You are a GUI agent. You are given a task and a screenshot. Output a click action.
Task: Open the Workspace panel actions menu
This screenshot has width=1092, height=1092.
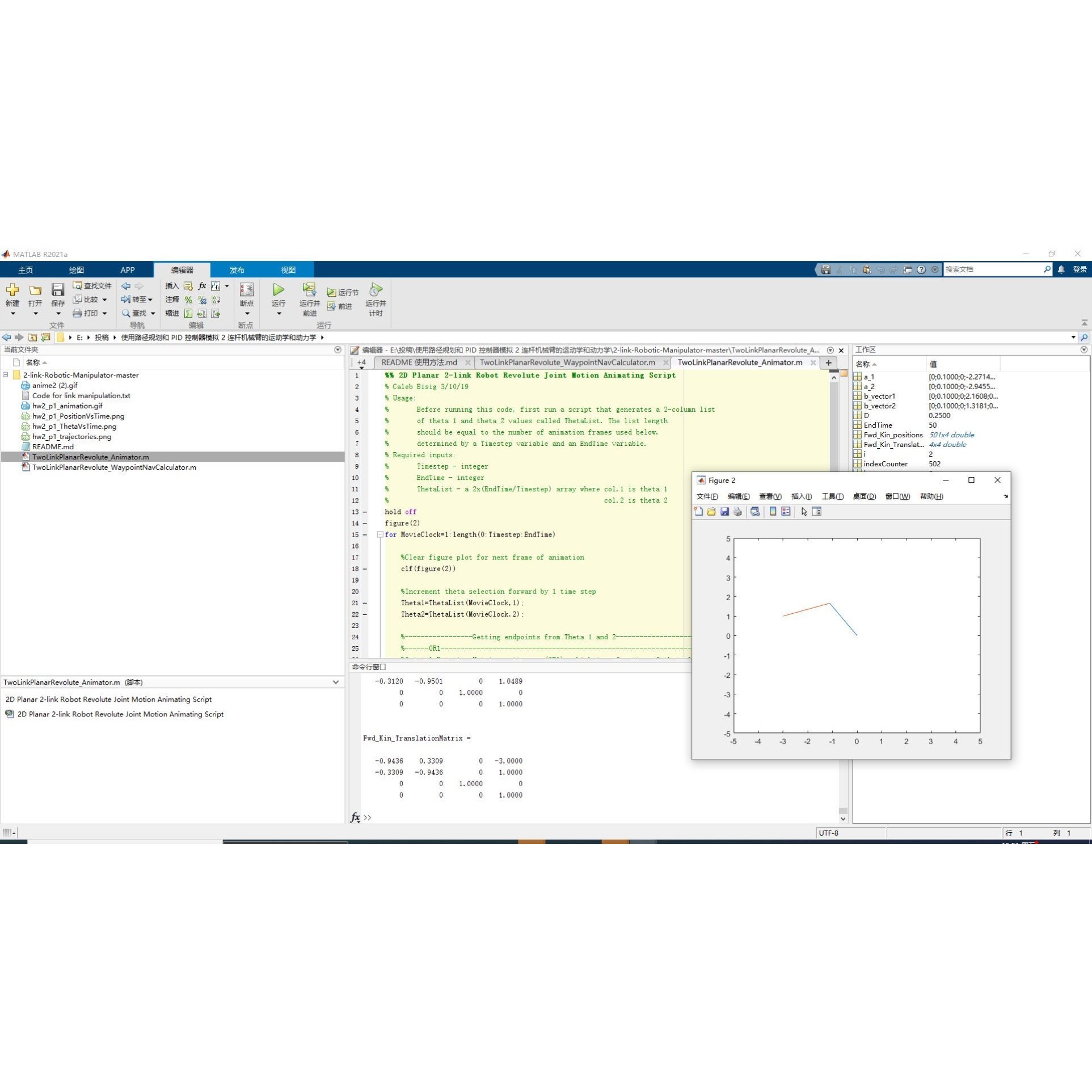1084,350
